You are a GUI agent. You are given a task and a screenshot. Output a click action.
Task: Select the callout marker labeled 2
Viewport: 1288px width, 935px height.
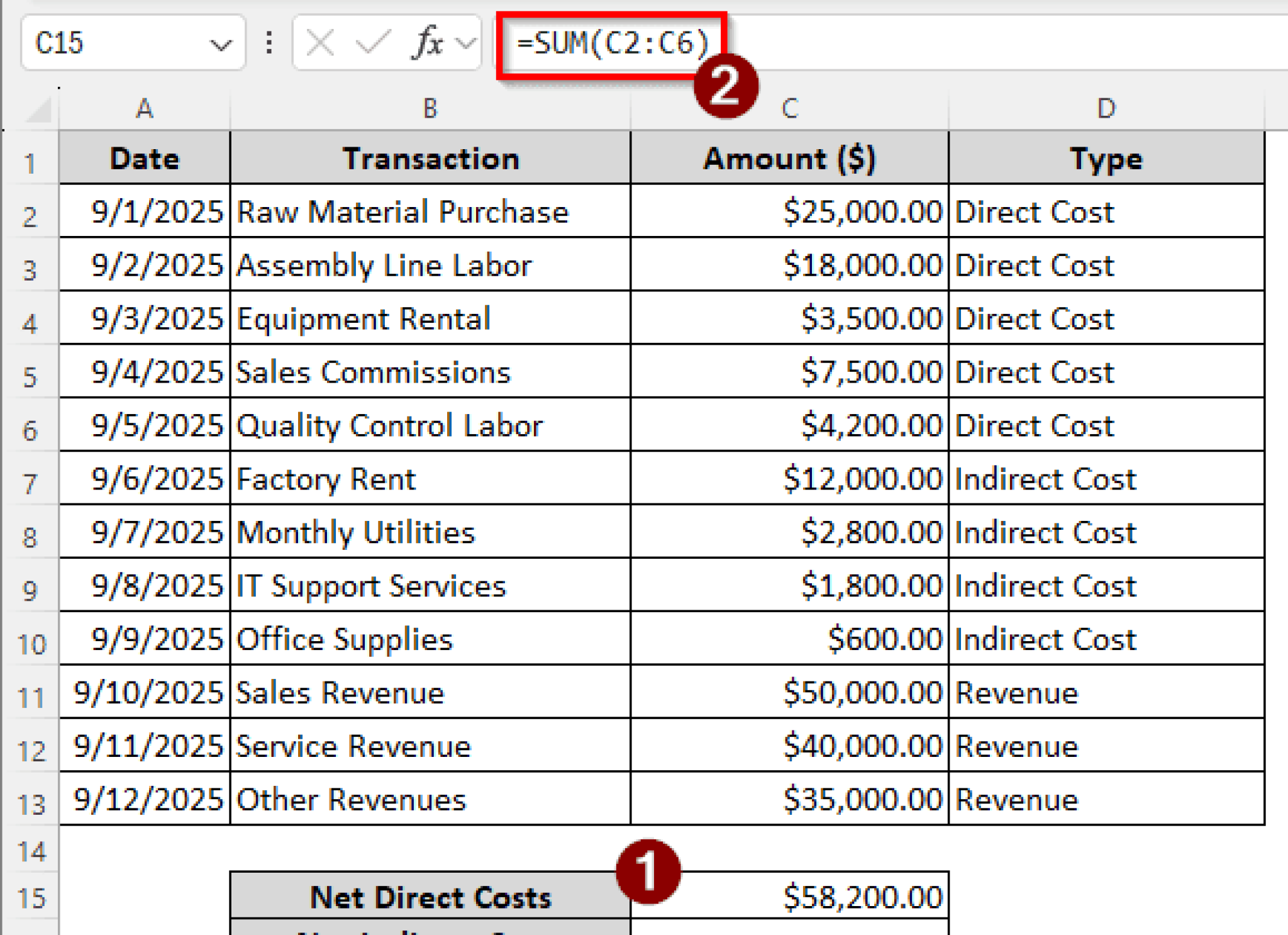[726, 87]
